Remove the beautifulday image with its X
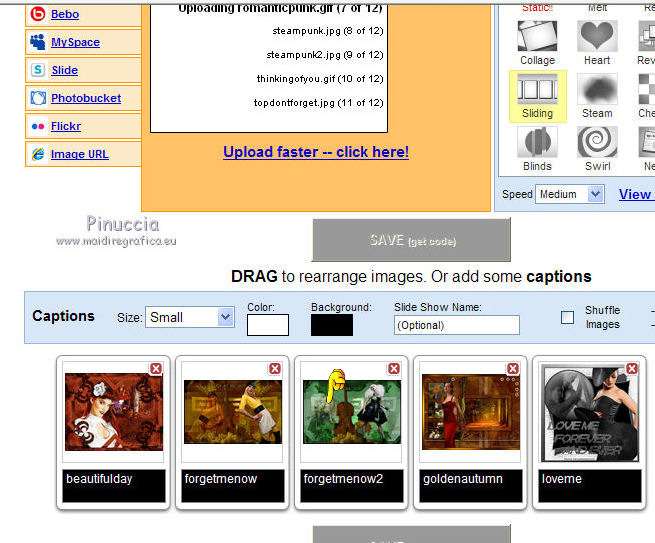Image resolution: width=655 pixels, height=543 pixels. coord(156,369)
